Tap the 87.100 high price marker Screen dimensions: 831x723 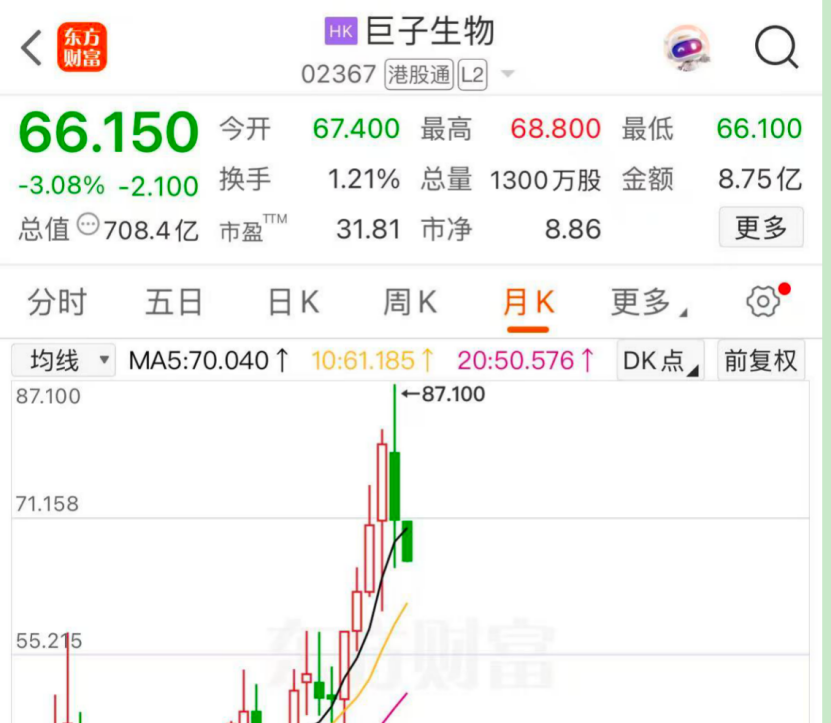tap(443, 394)
